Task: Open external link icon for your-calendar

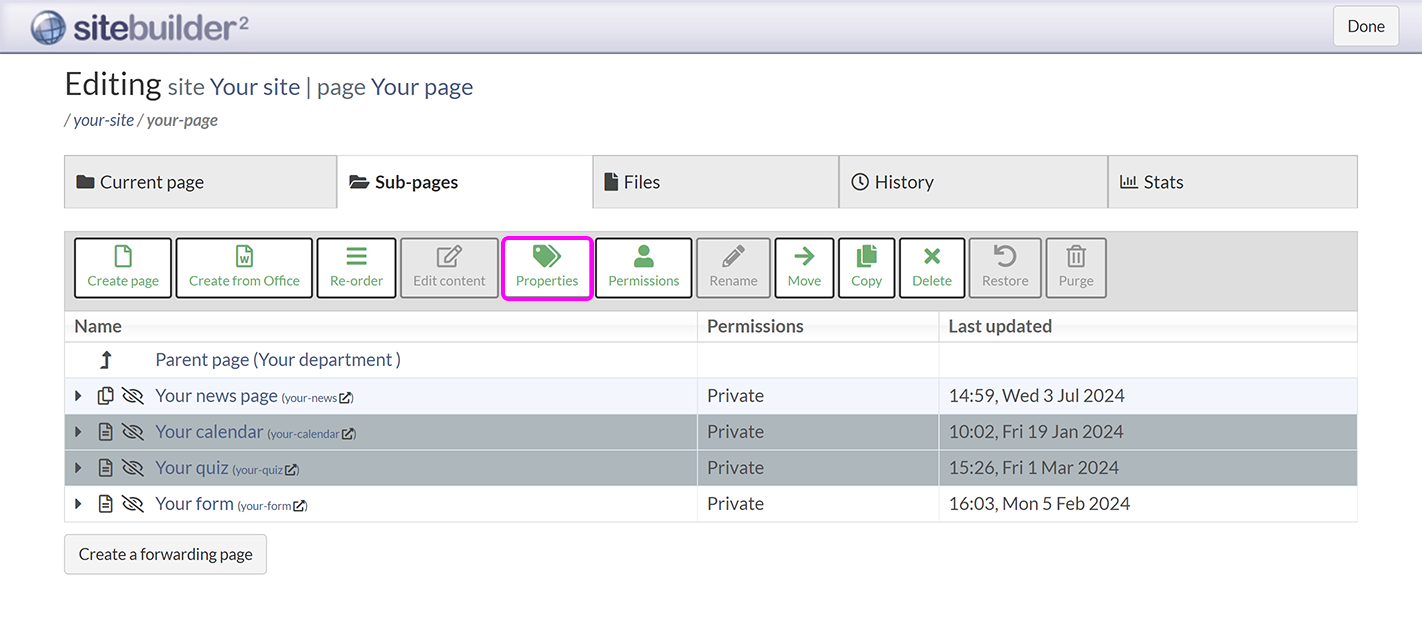Action: (x=348, y=435)
